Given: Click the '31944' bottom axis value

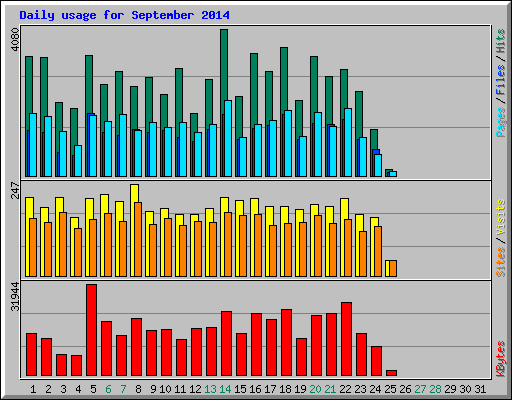Looking at the screenshot, I should 15,296.
